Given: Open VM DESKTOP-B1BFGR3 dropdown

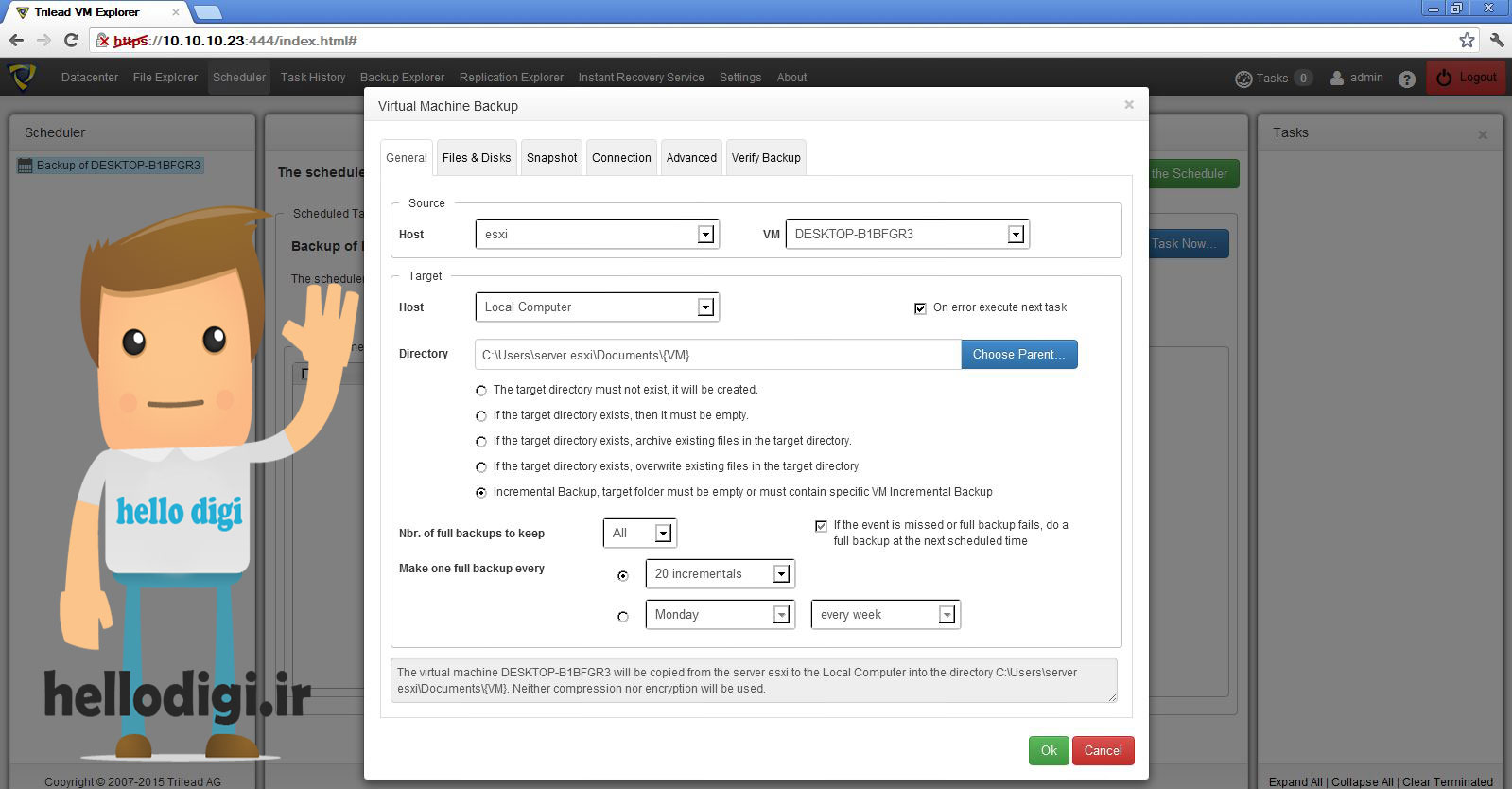Looking at the screenshot, I should [x=907, y=234].
